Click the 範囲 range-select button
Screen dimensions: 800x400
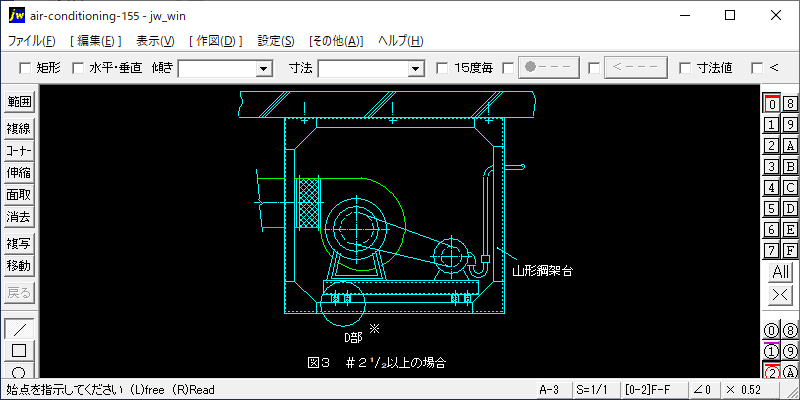click(19, 102)
